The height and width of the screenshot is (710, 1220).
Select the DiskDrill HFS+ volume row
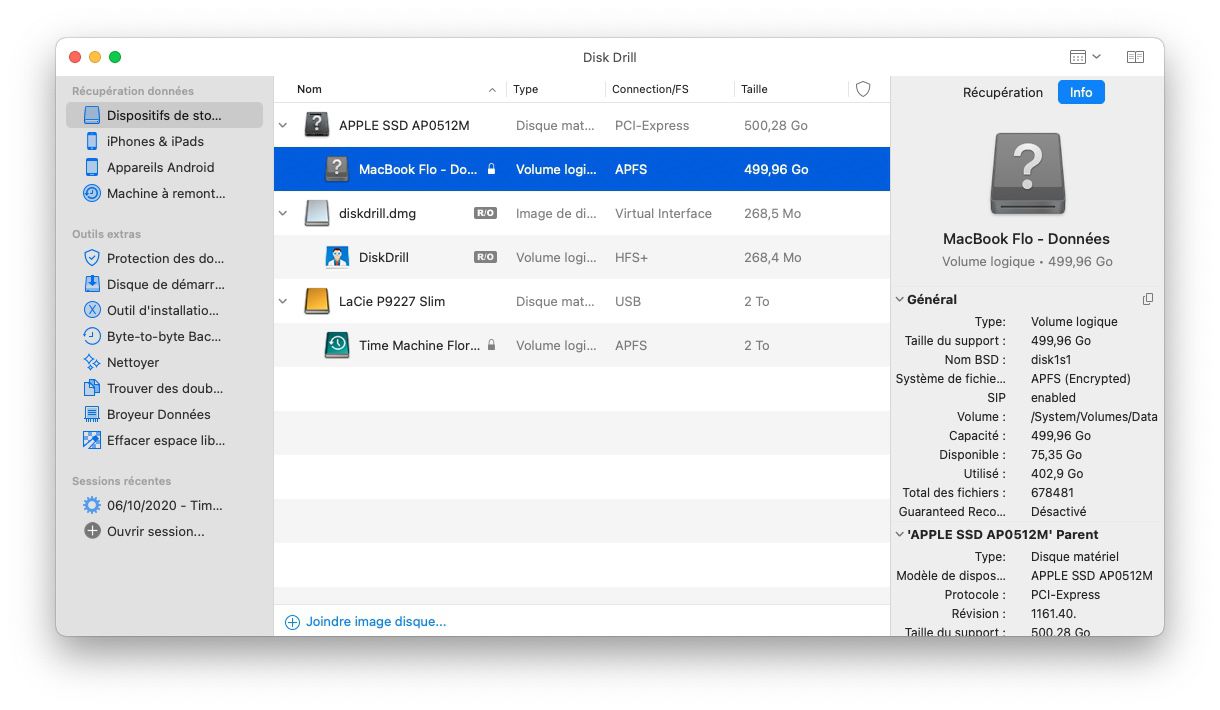[384, 257]
